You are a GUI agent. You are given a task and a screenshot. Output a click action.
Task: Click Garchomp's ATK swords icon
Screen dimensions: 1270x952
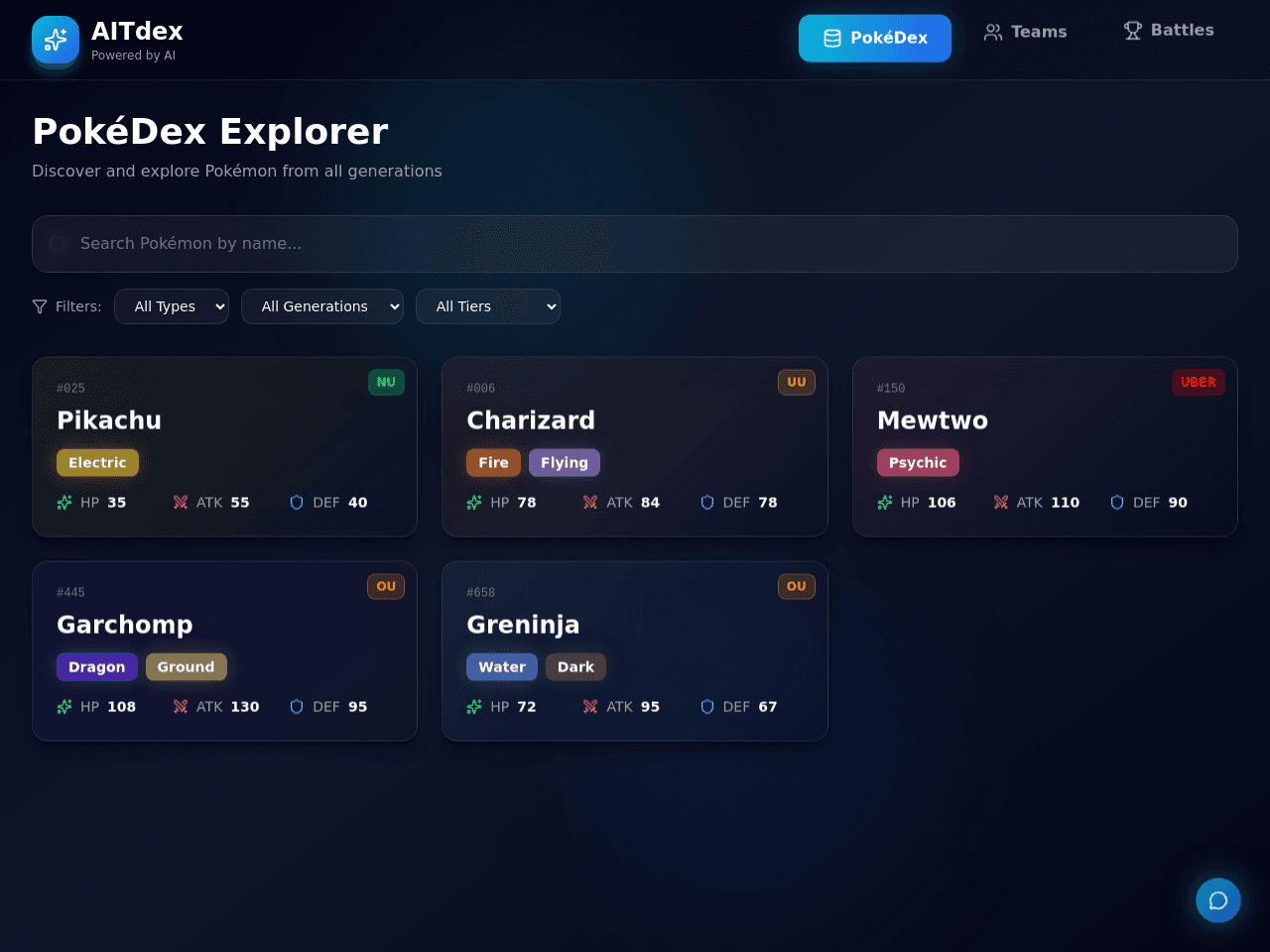pos(181,707)
